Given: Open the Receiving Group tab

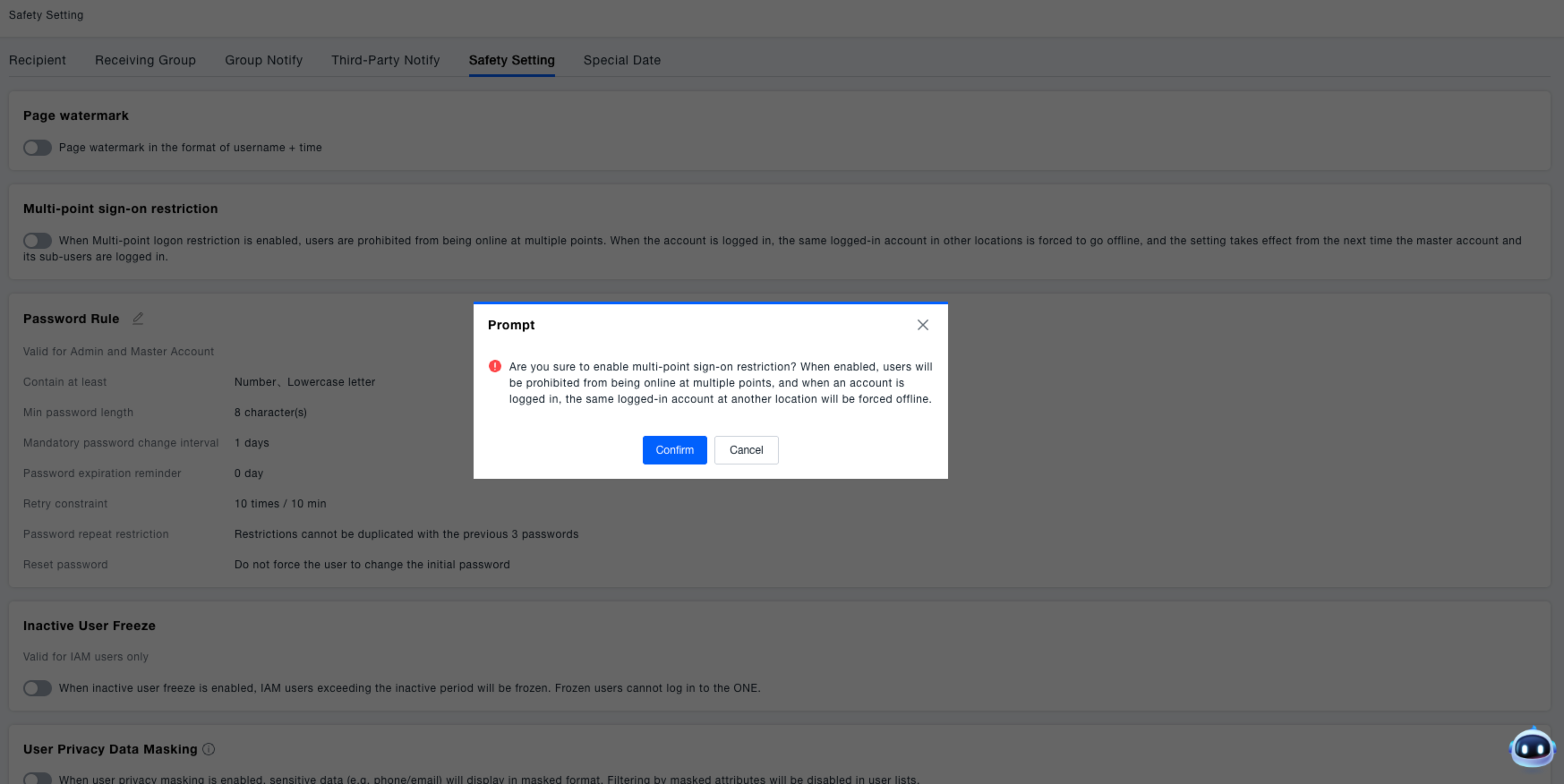Looking at the screenshot, I should [145, 60].
